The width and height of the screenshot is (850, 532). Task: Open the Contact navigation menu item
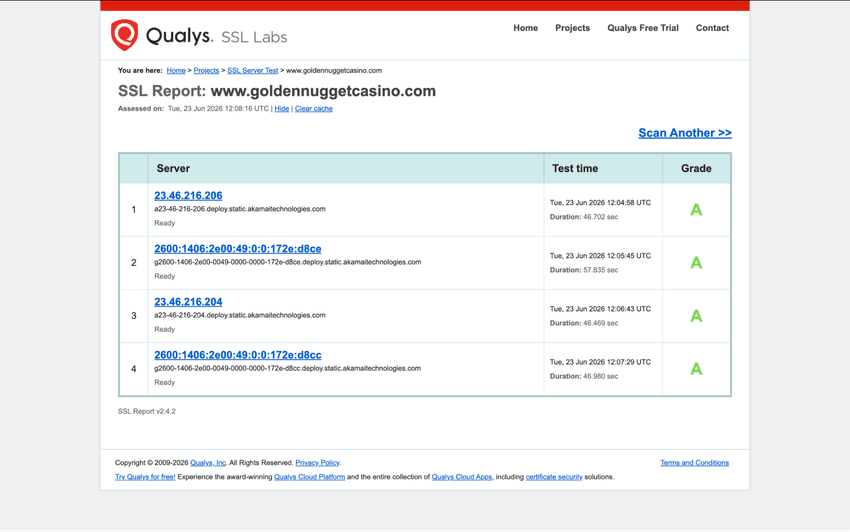pos(712,28)
